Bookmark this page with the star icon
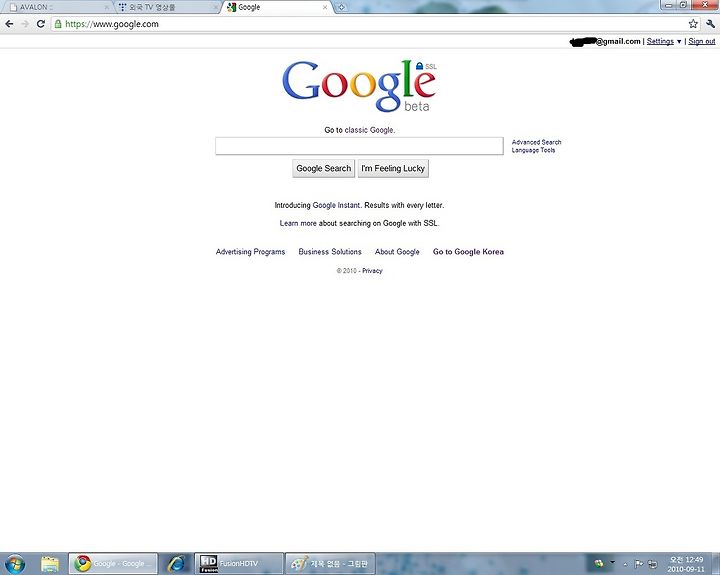 (693, 24)
